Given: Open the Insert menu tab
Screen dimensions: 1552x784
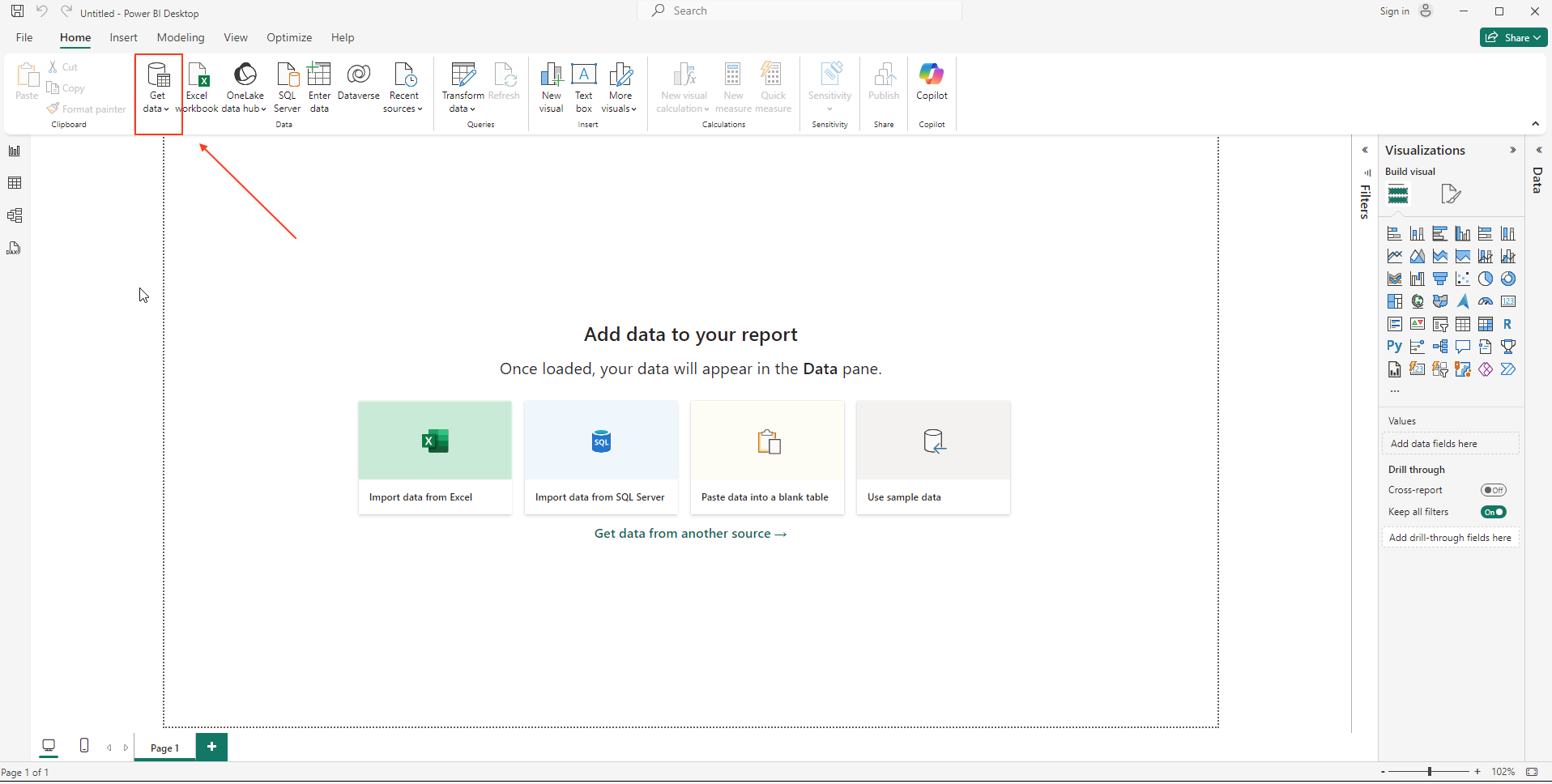Looking at the screenshot, I should 123,37.
